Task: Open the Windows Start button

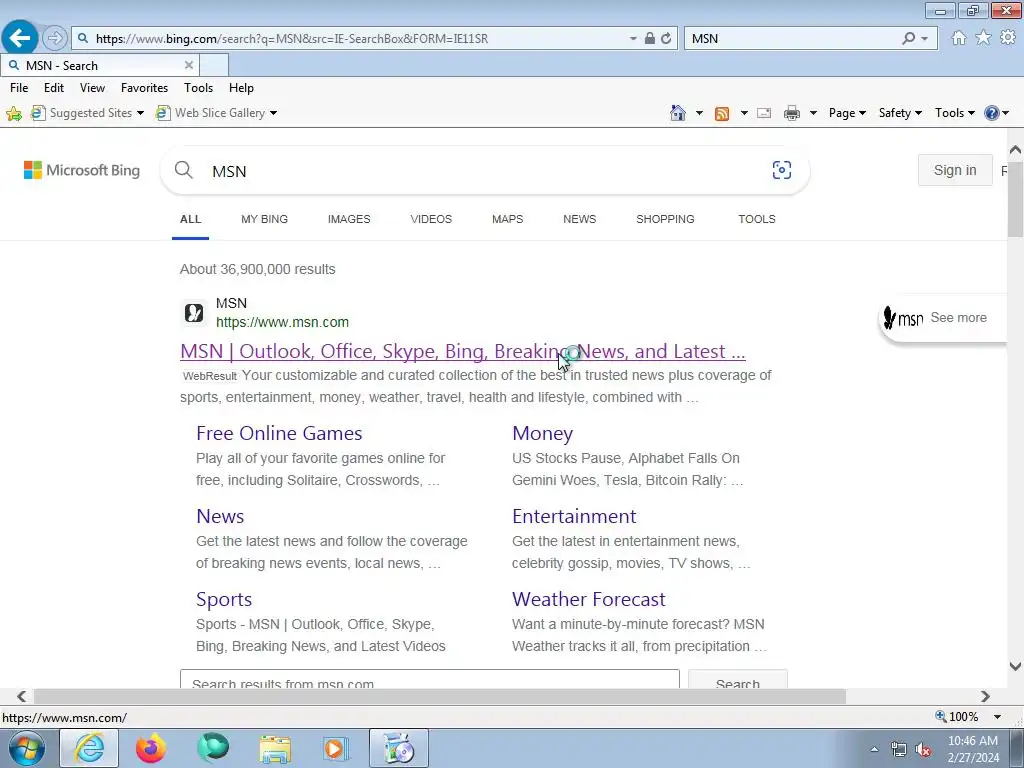Action: [27, 748]
